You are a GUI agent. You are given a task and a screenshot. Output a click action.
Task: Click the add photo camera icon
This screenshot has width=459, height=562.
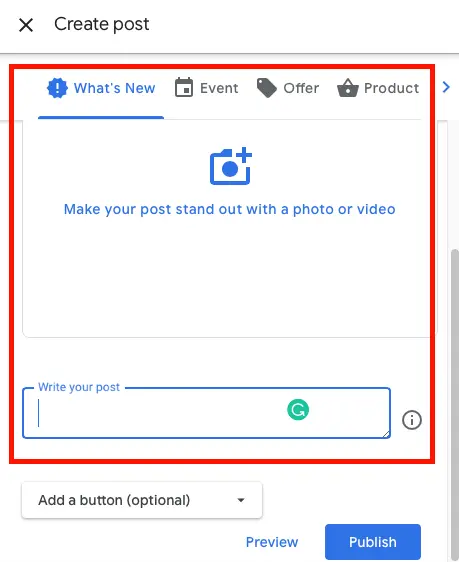coord(231,166)
